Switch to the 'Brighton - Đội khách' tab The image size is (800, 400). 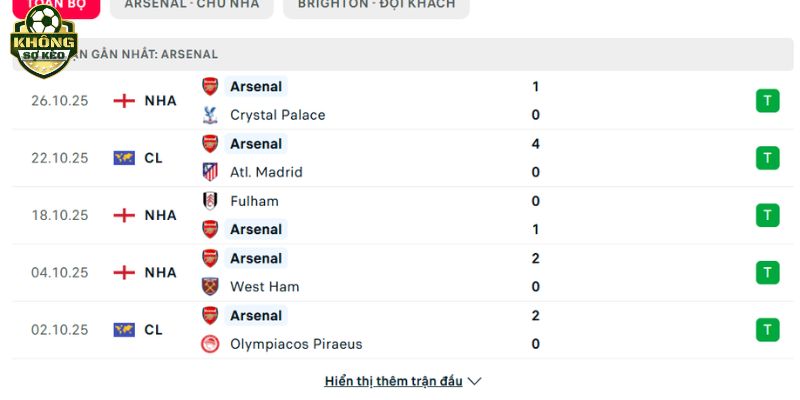coord(375,5)
